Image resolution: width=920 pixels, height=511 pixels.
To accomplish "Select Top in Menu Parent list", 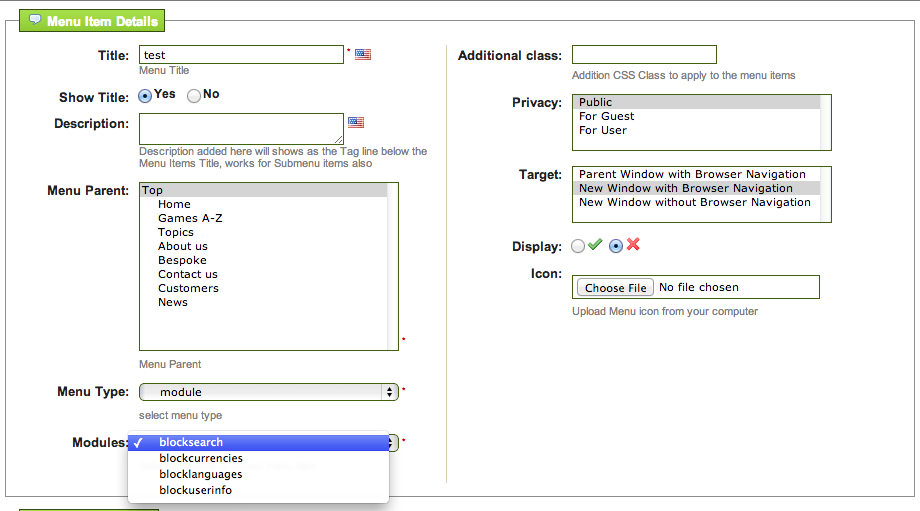I will click(263, 190).
